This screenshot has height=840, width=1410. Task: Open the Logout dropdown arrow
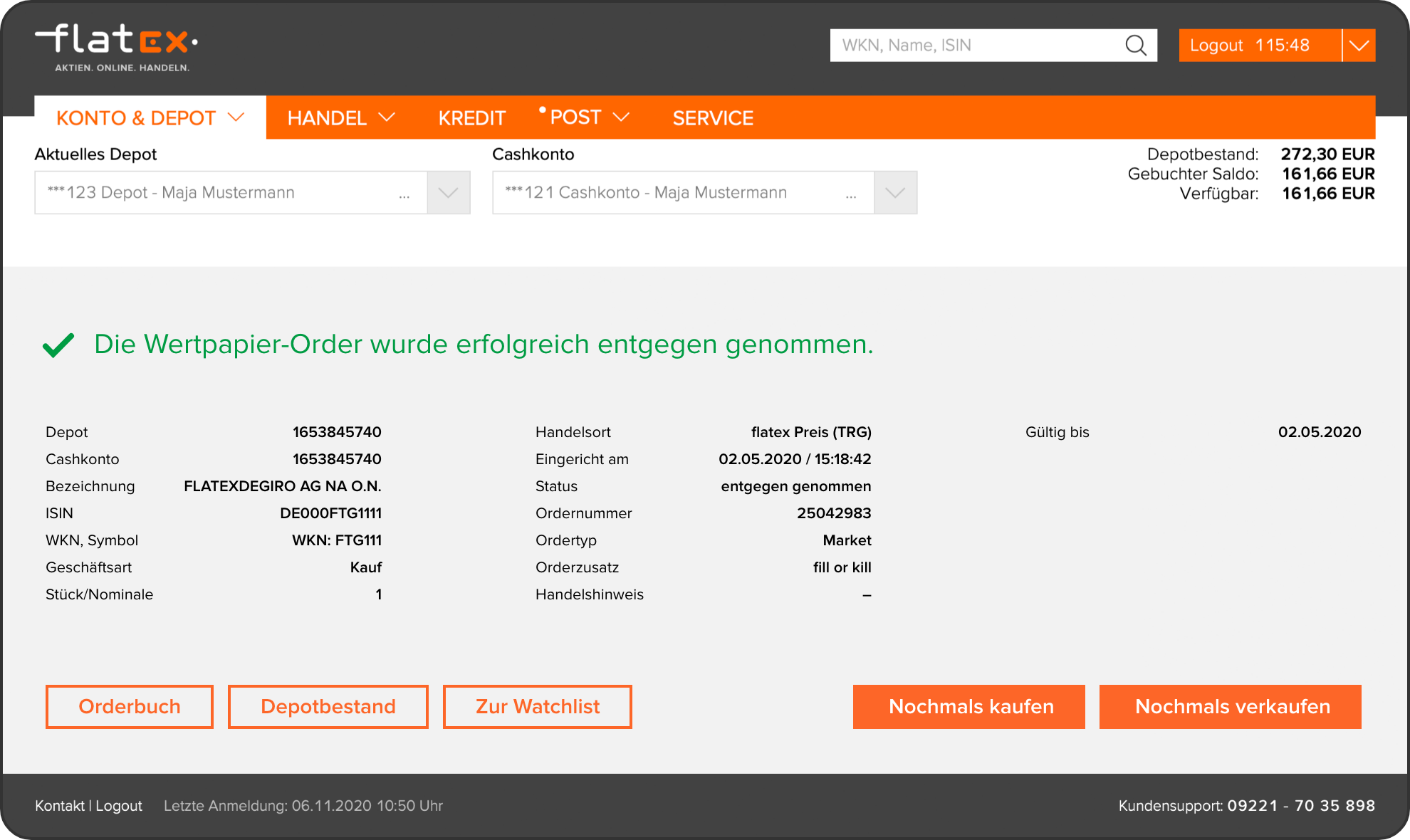click(x=1359, y=45)
